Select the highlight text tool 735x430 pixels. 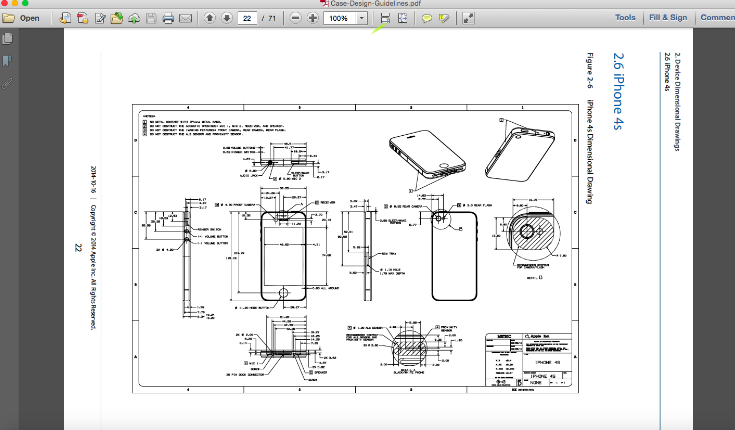444,18
